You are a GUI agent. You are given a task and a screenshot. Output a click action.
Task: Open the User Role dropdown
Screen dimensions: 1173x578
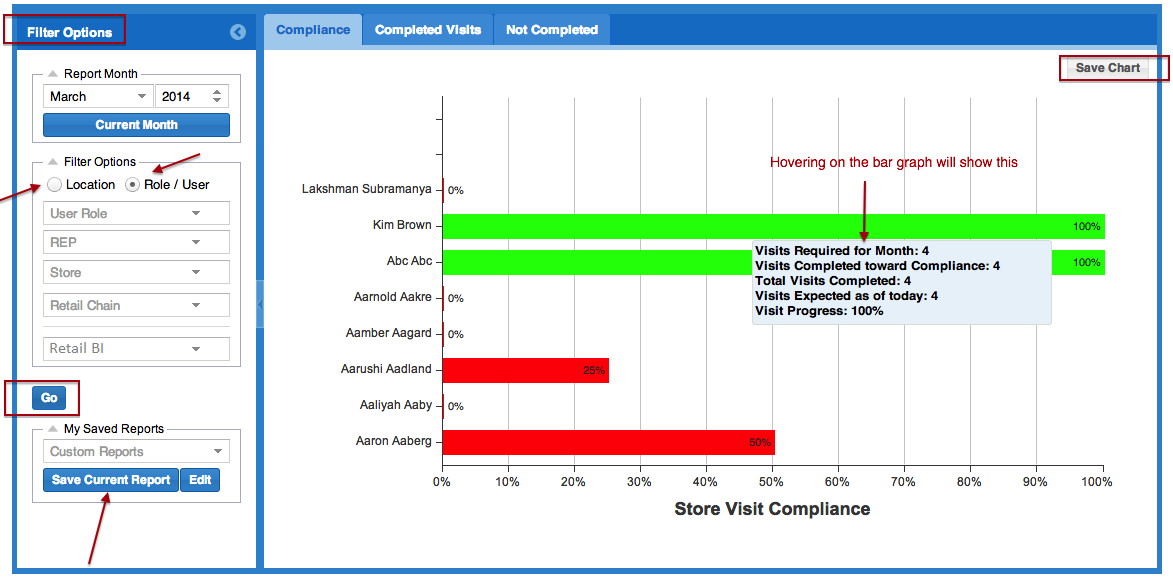click(x=137, y=214)
